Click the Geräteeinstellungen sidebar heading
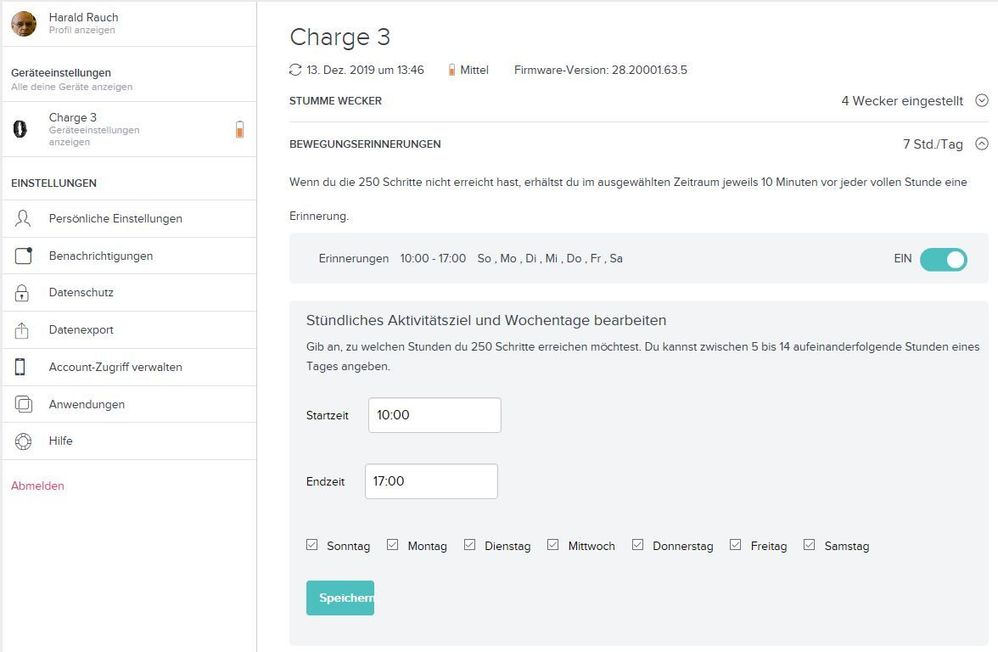 coord(61,73)
